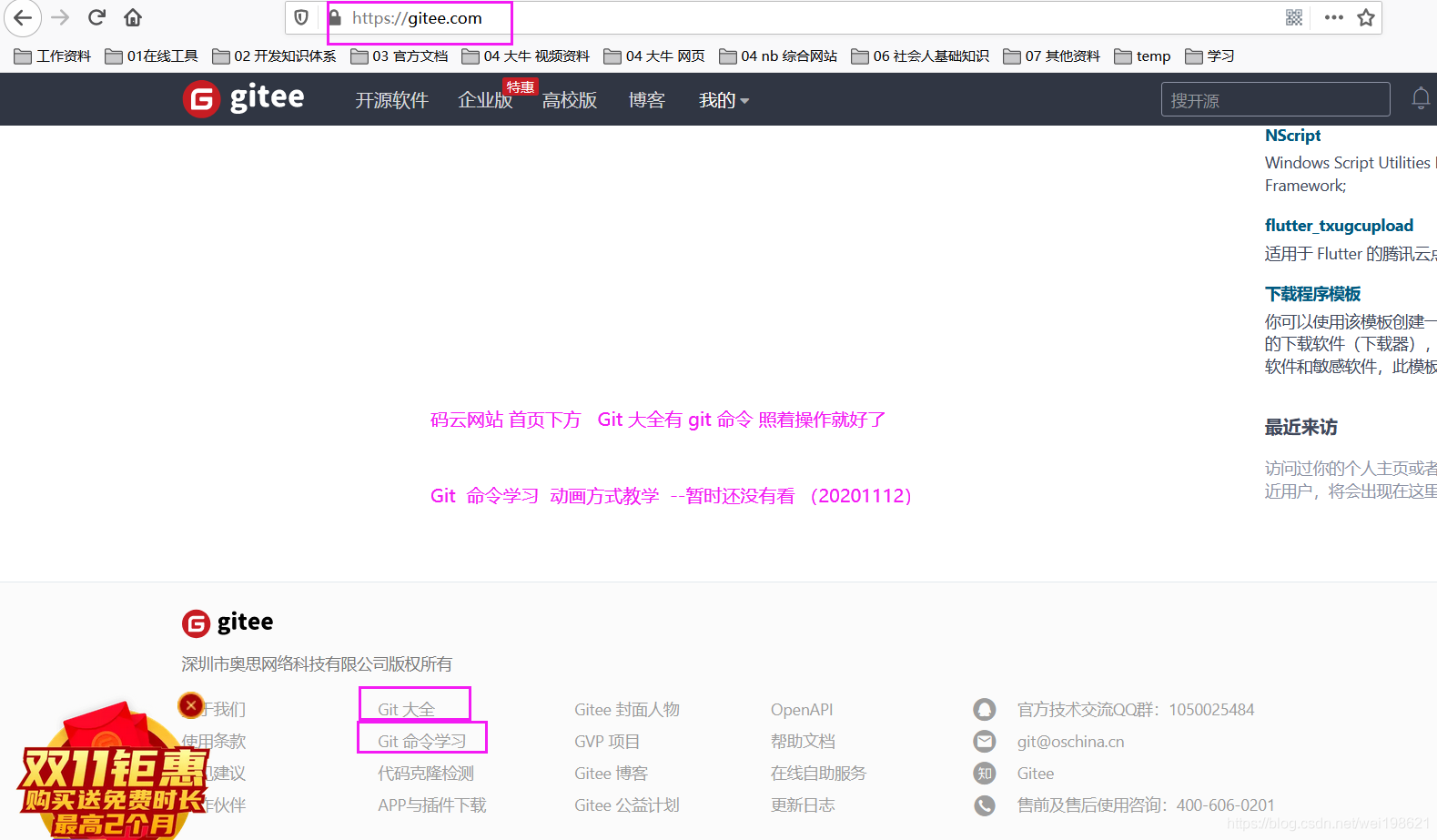This screenshot has width=1437, height=840.
Task: Open 高校版 in the navigation bar
Action: 570,100
